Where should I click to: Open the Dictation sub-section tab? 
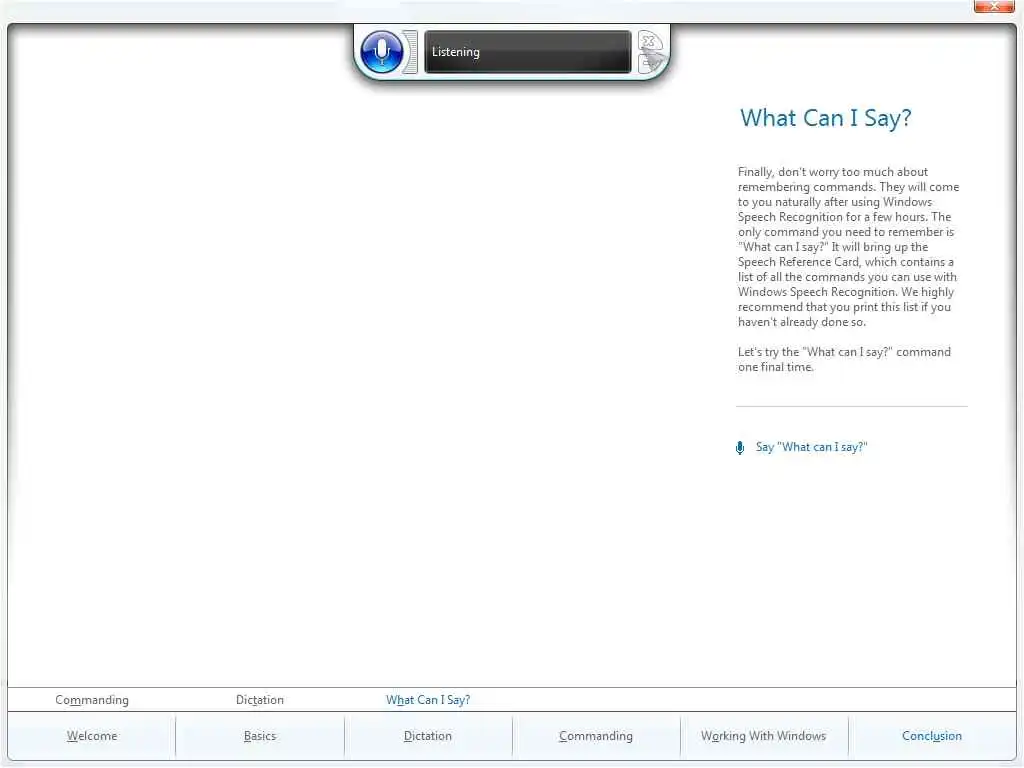pos(260,699)
